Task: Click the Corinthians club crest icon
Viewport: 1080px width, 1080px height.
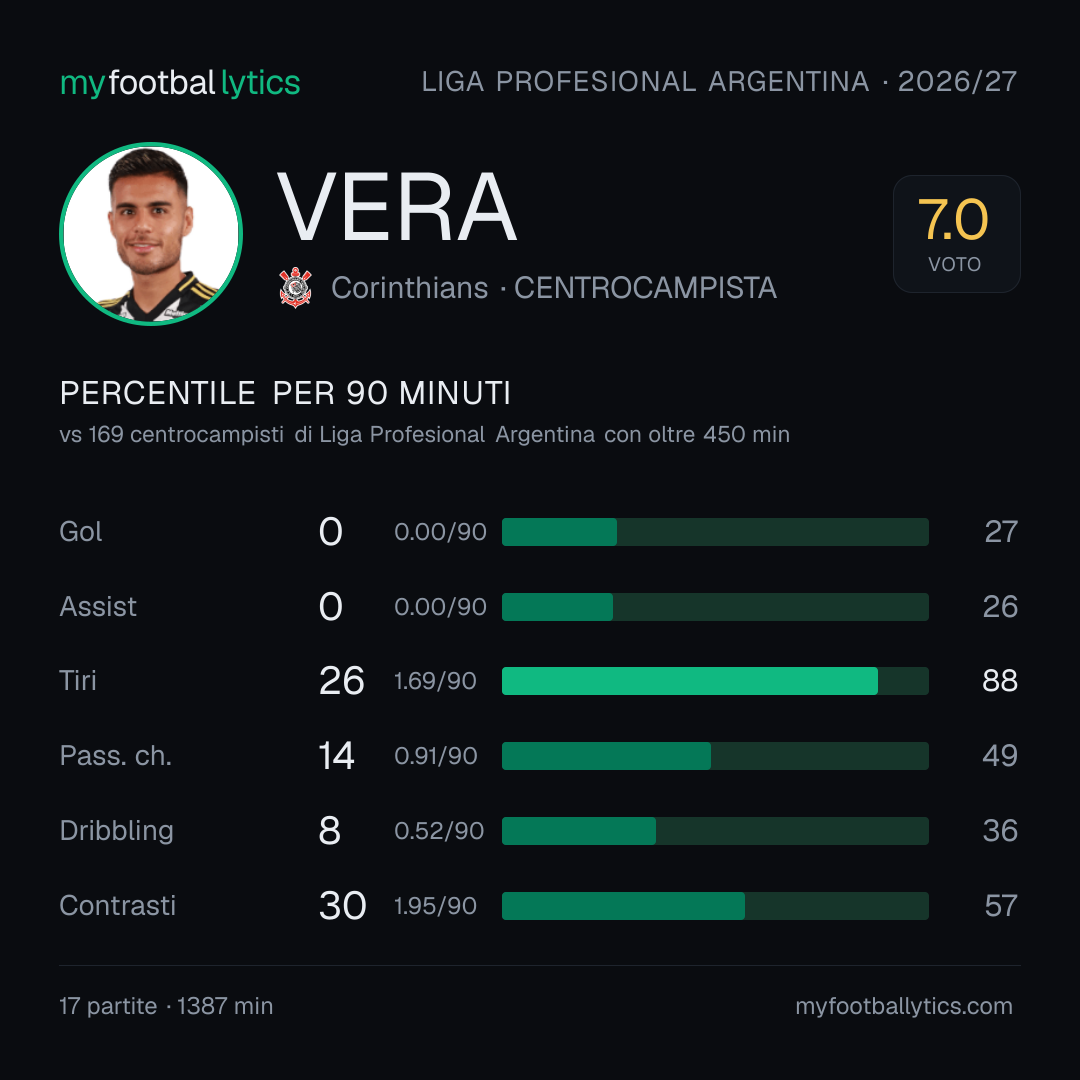Action: pyautogui.click(x=295, y=287)
